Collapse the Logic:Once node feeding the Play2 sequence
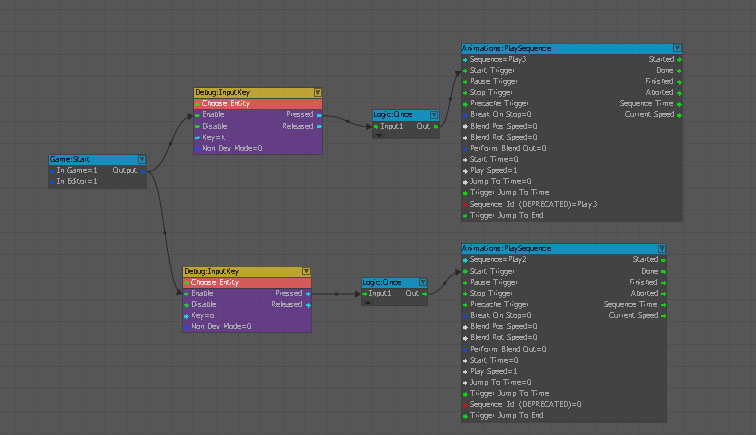This screenshot has width=756, height=435. click(422, 282)
